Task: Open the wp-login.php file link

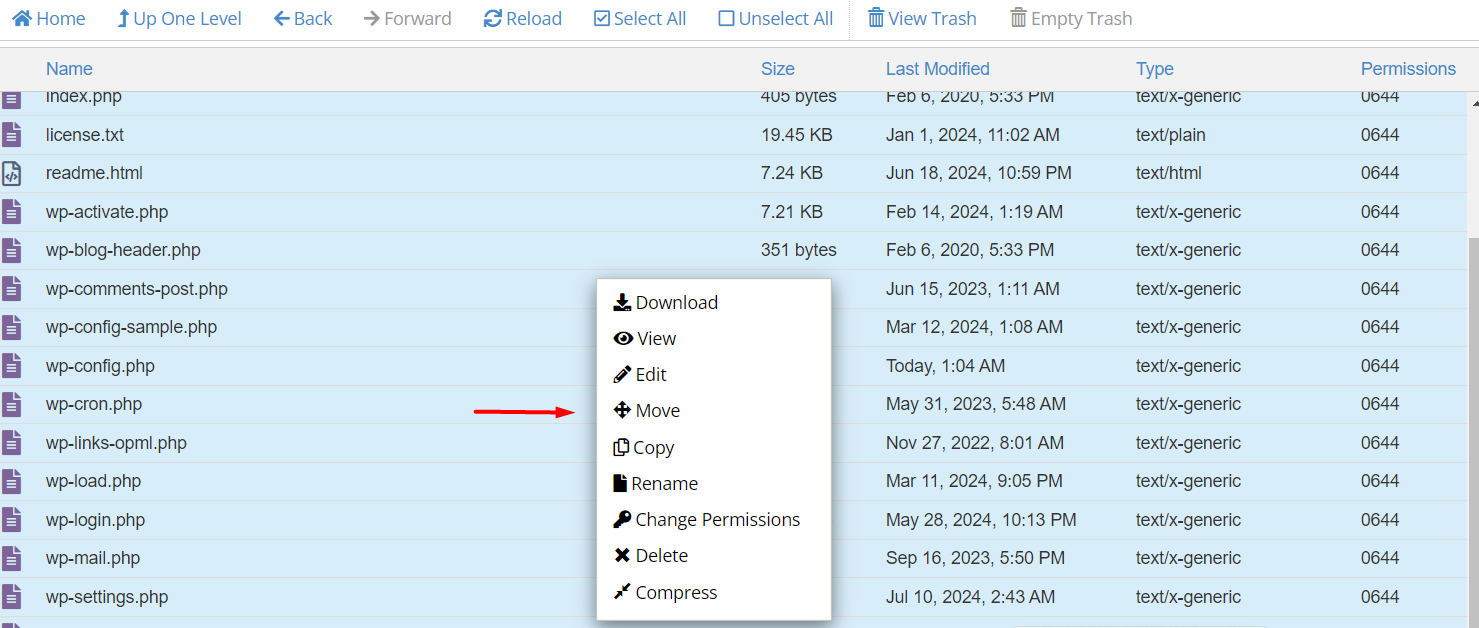Action: tap(94, 519)
